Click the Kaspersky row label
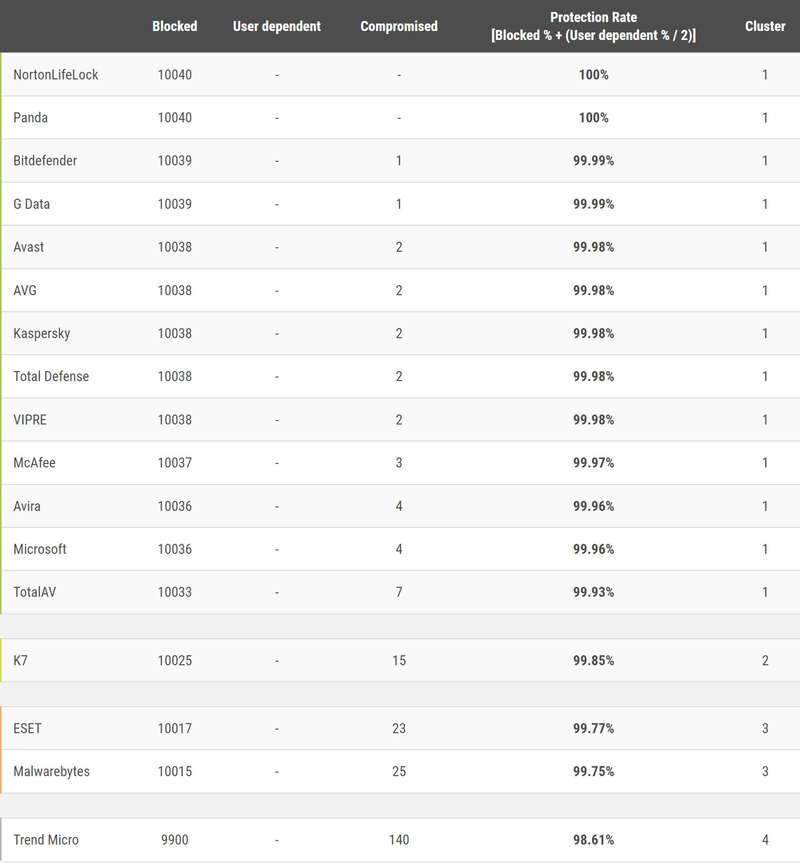Screen dimensions: 800x863 (x=42, y=333)
